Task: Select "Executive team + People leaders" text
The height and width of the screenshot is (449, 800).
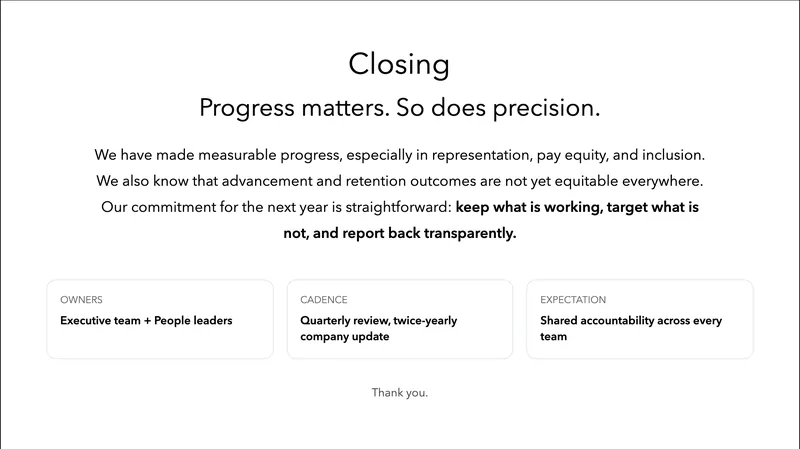Action: tap(146, 321)
